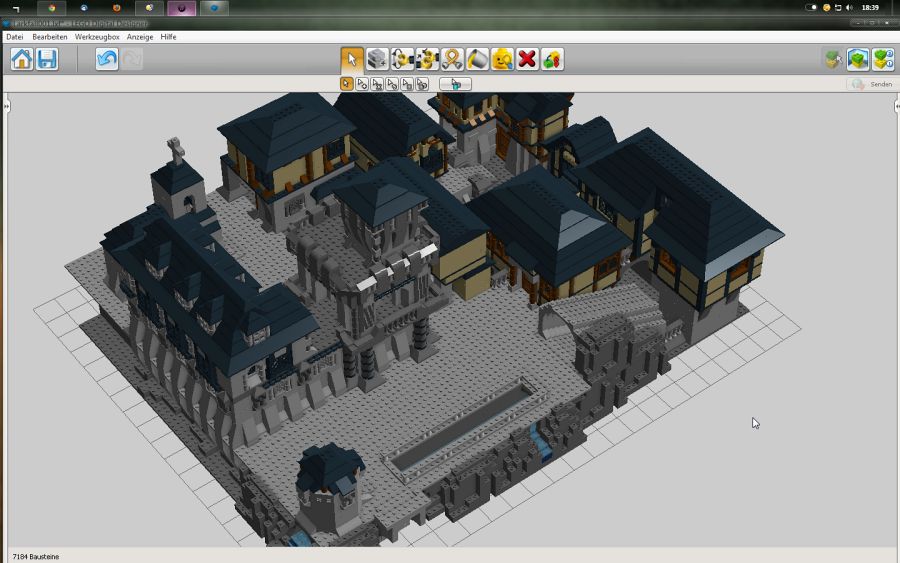Viewport: 900px width, 563px height.
Task: Click the Home icon in the toolbar
Action: click(21, 59)
